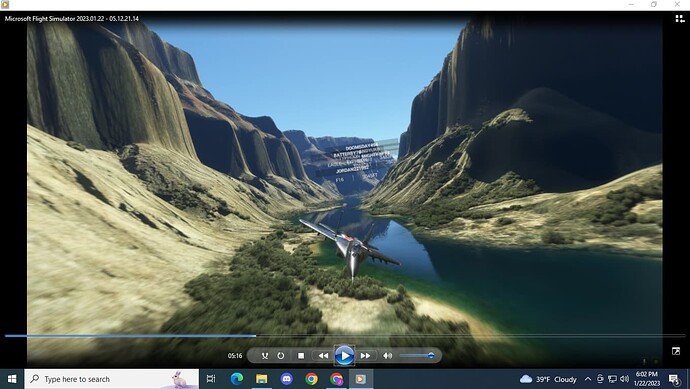This screenshot has width=690, height=389.
Task: Adjust the volume slider
Action: [x=417, y=356]
